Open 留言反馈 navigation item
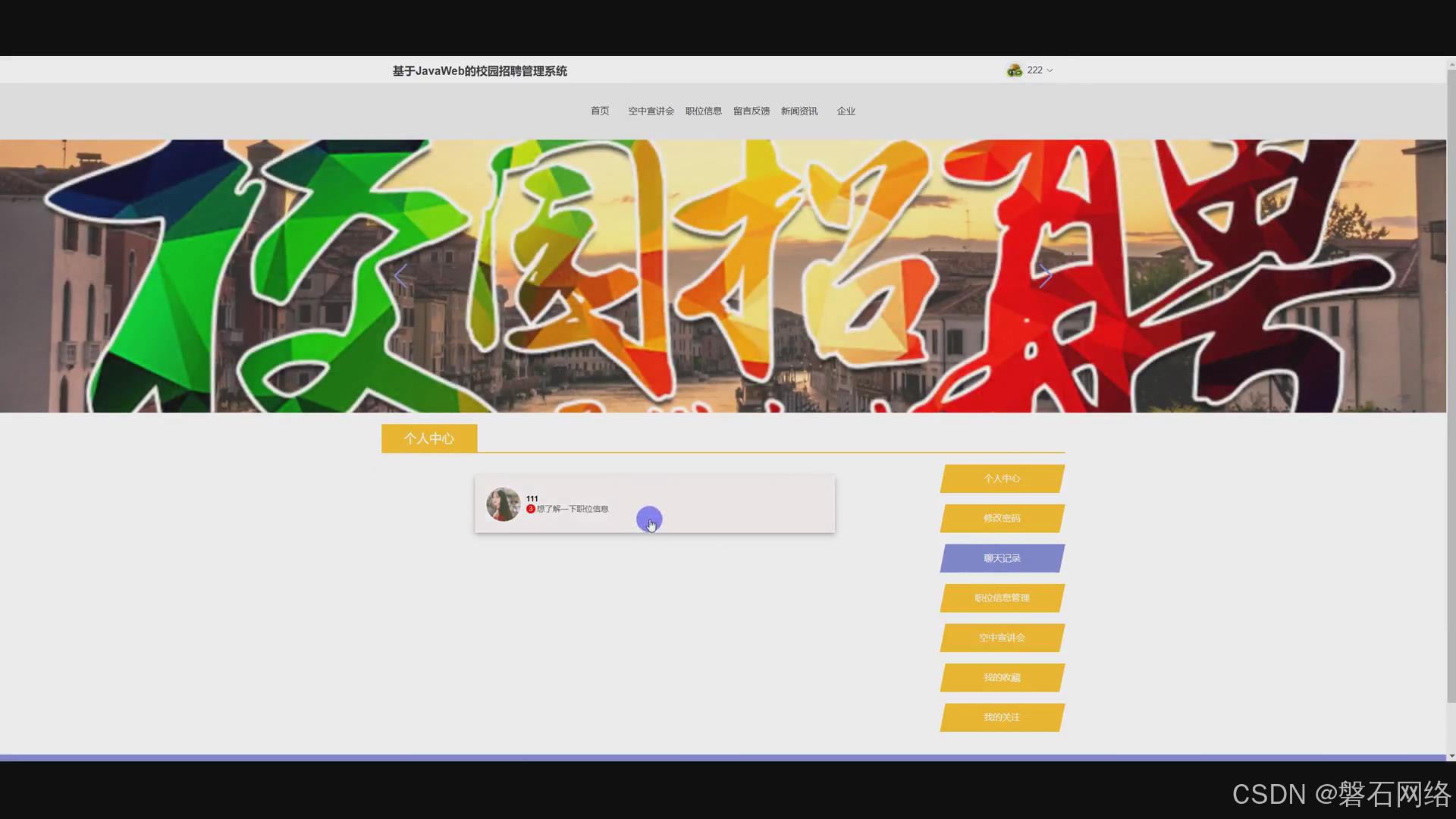Screen dimensions: 1456x819 point(751,111)
